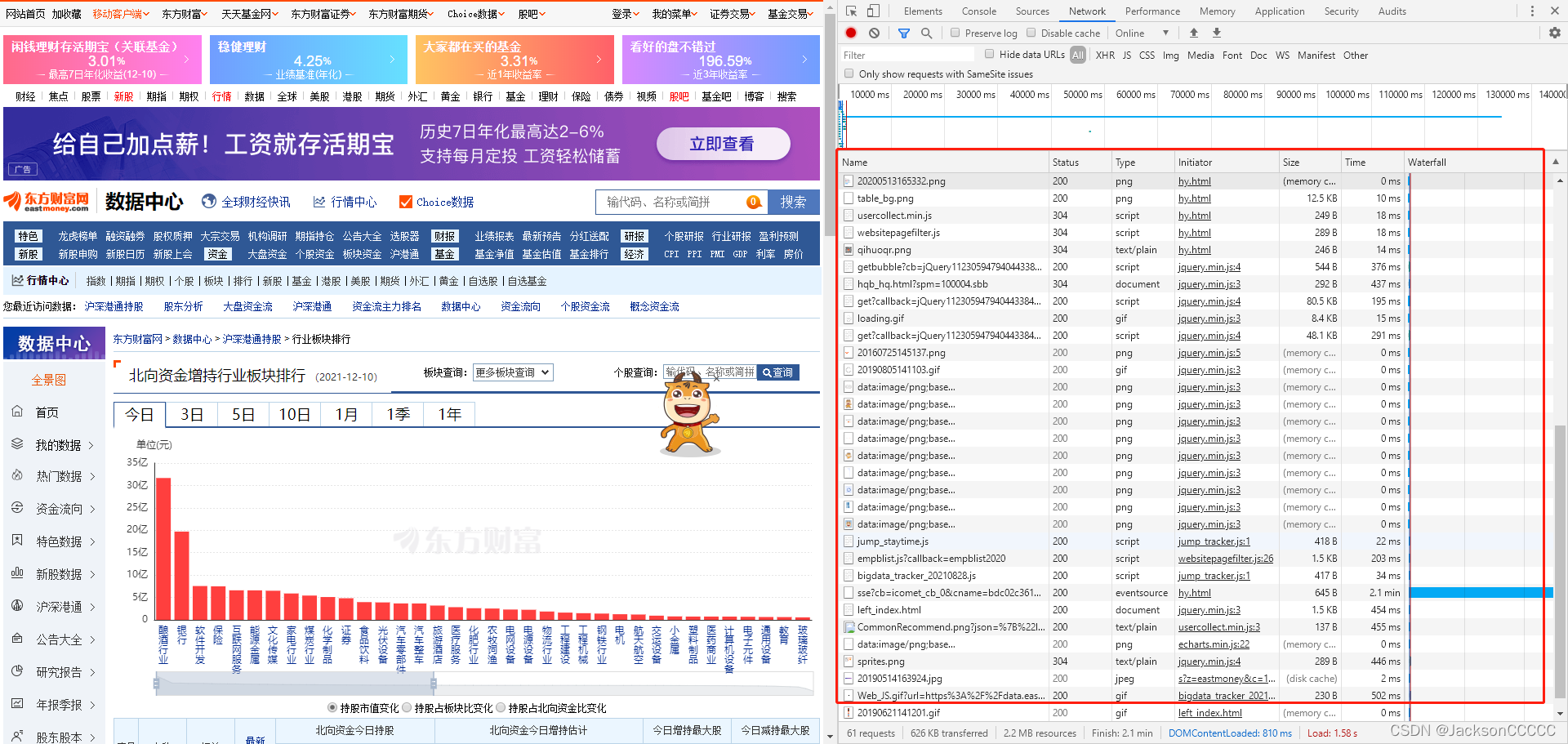
Task: Click the network Filter input field
Action: tap(907, 55)
